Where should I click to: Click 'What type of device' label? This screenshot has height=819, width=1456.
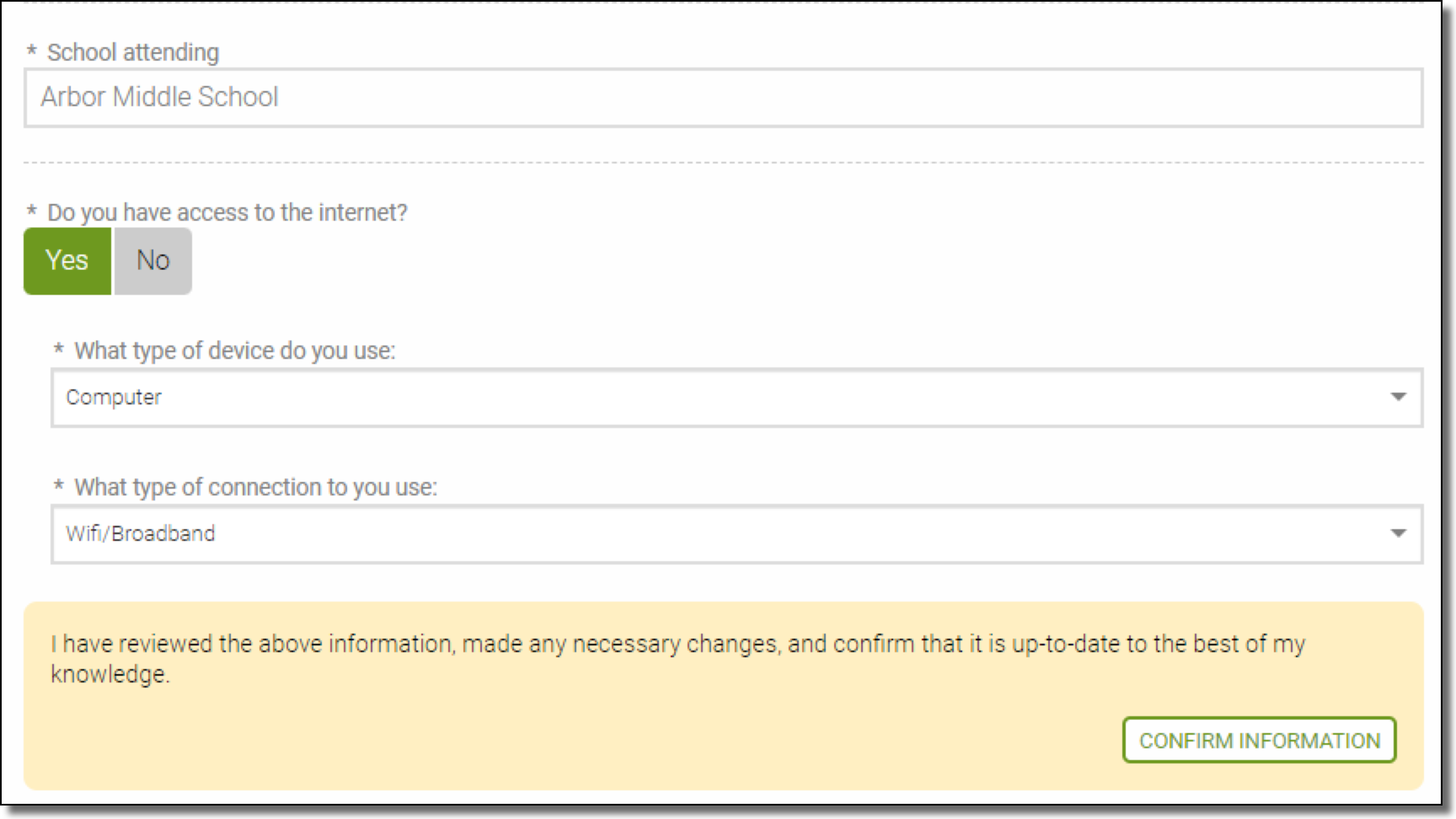click(x=235, y=351)
